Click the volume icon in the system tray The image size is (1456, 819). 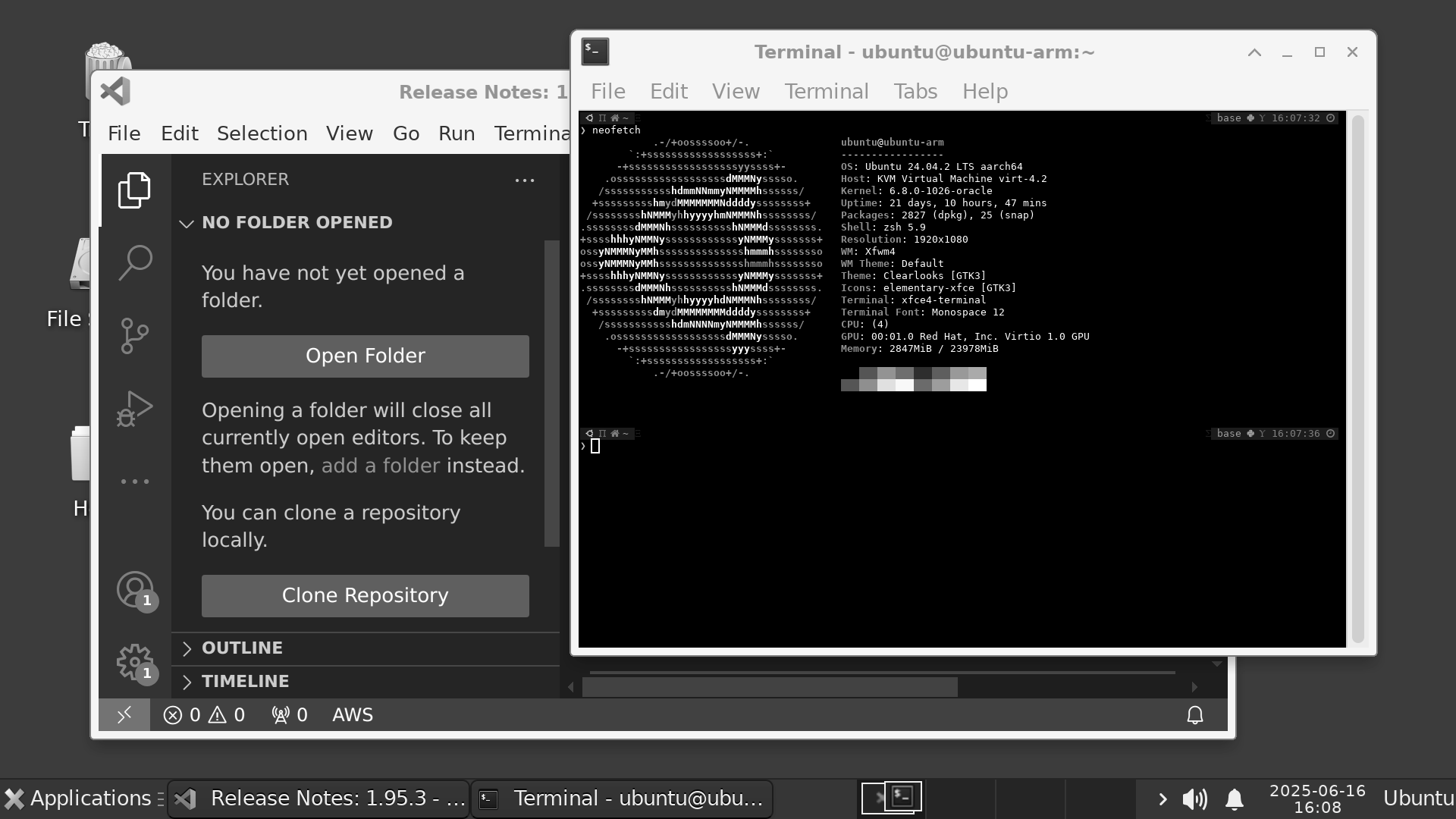point(1194,798)
